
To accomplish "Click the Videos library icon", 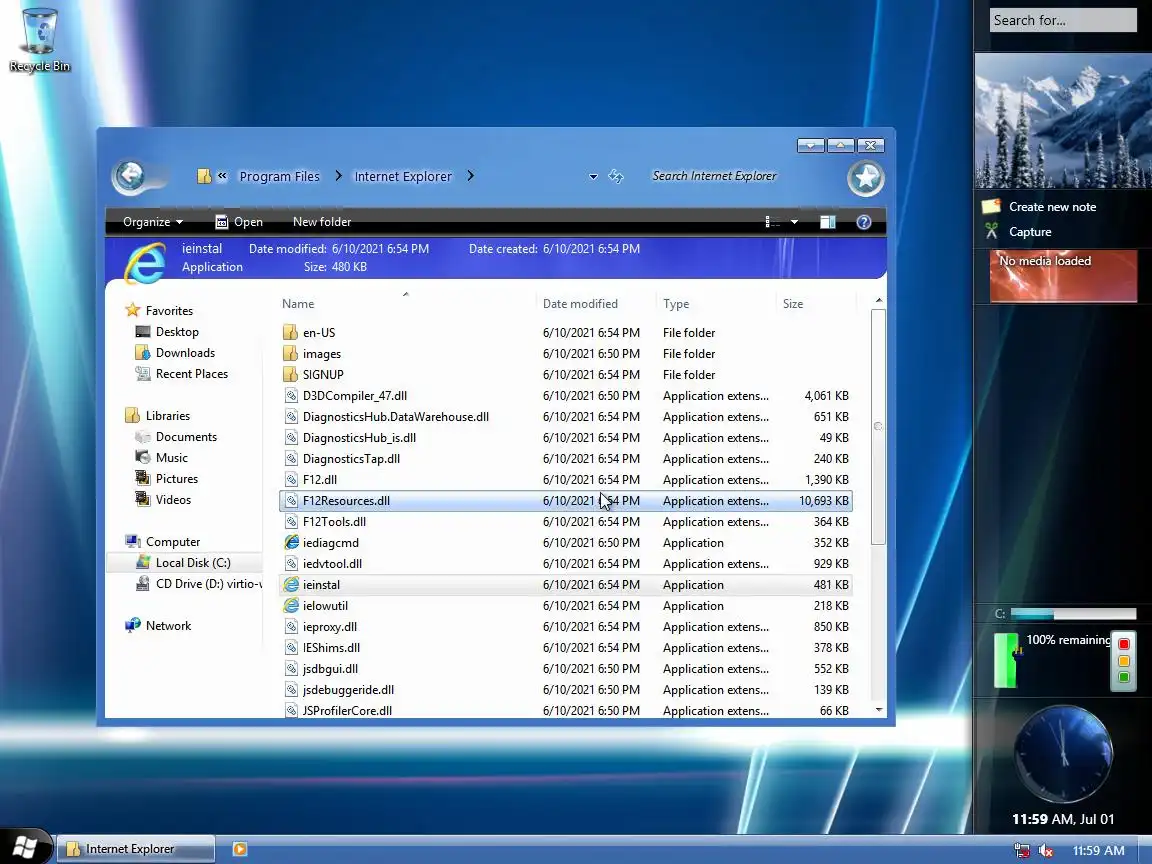I will 143,499.
